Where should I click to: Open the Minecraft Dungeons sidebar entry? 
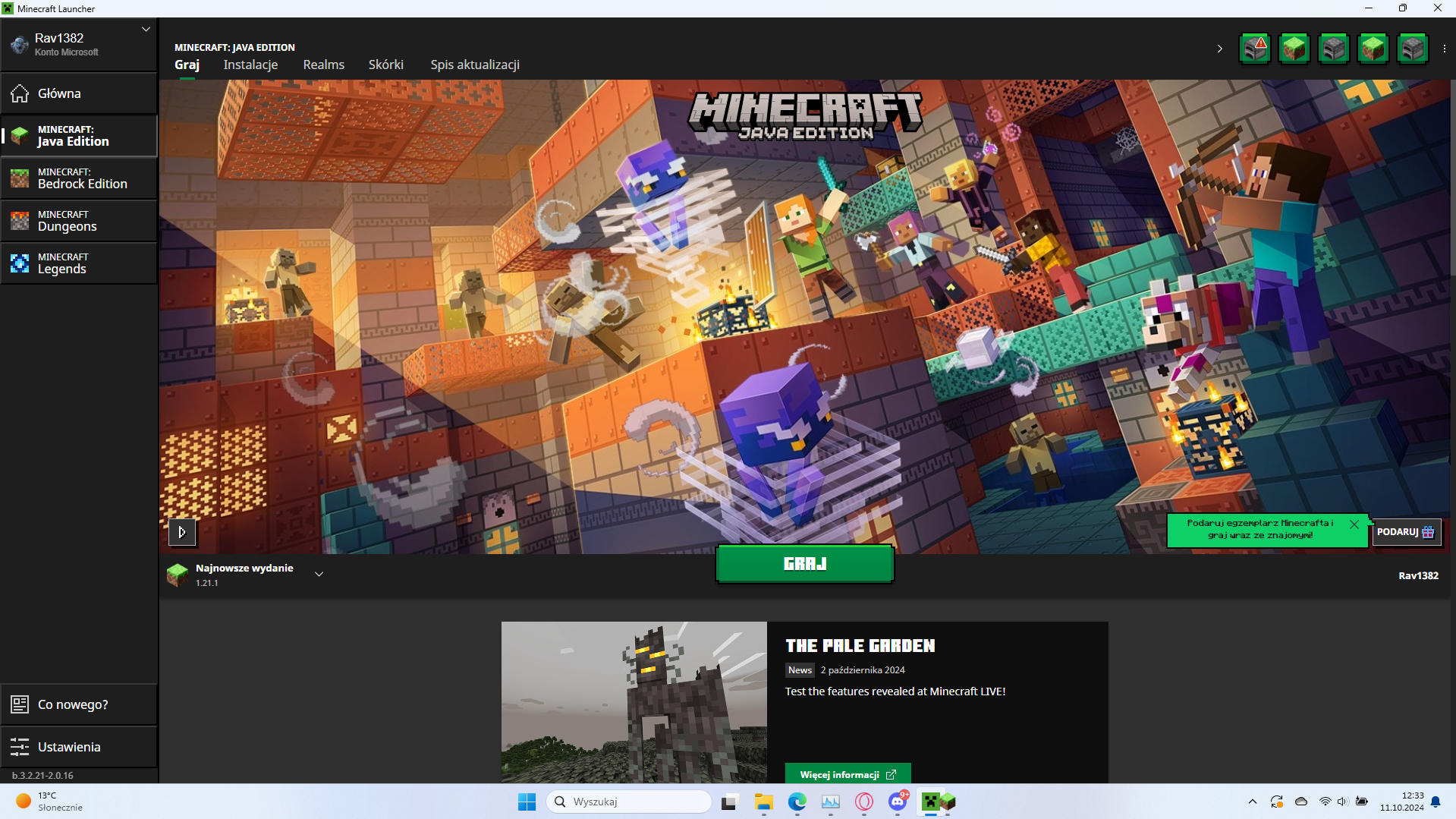point(79,221)
